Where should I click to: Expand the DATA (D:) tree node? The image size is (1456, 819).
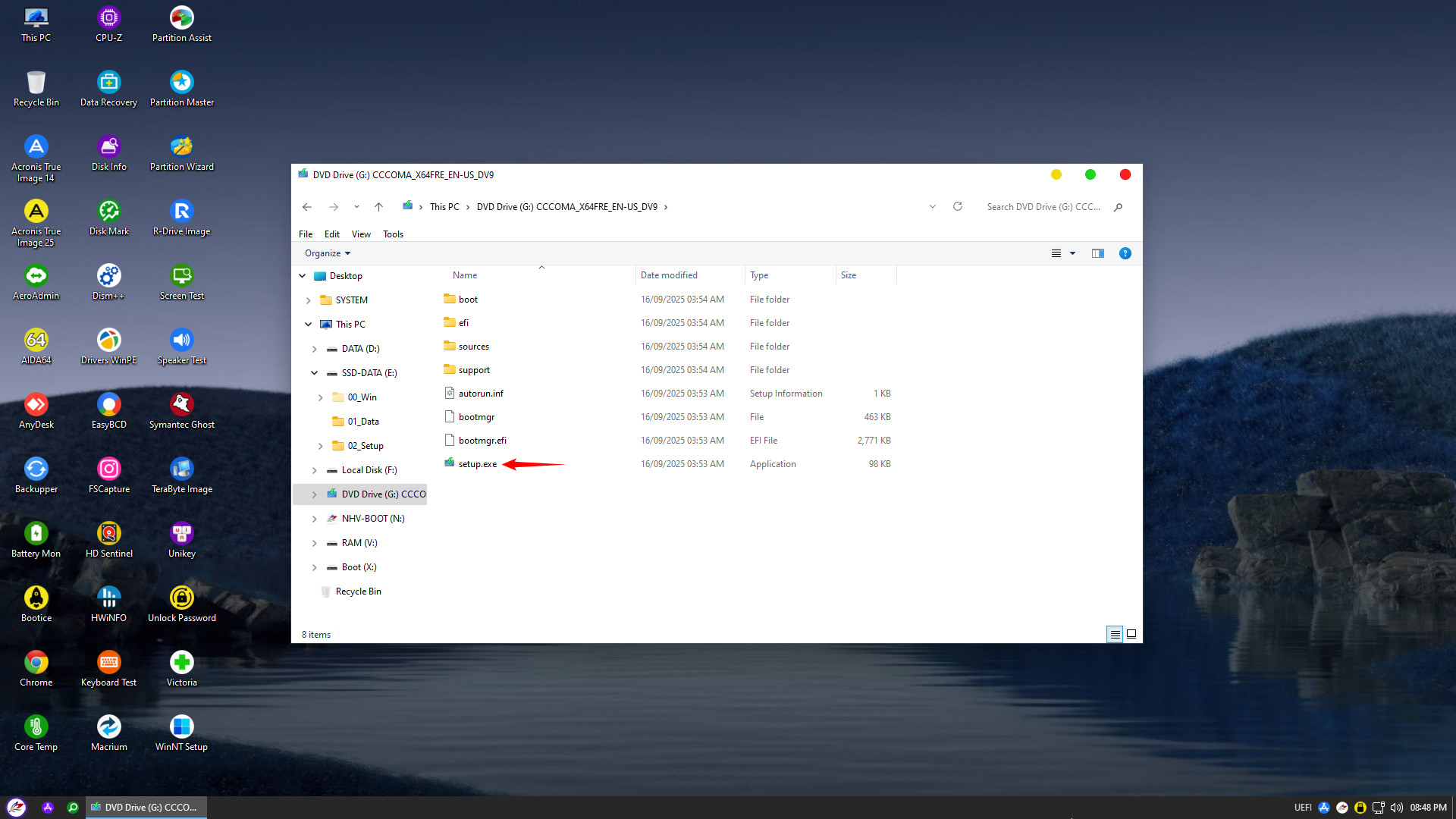click(x=314, y=349)
